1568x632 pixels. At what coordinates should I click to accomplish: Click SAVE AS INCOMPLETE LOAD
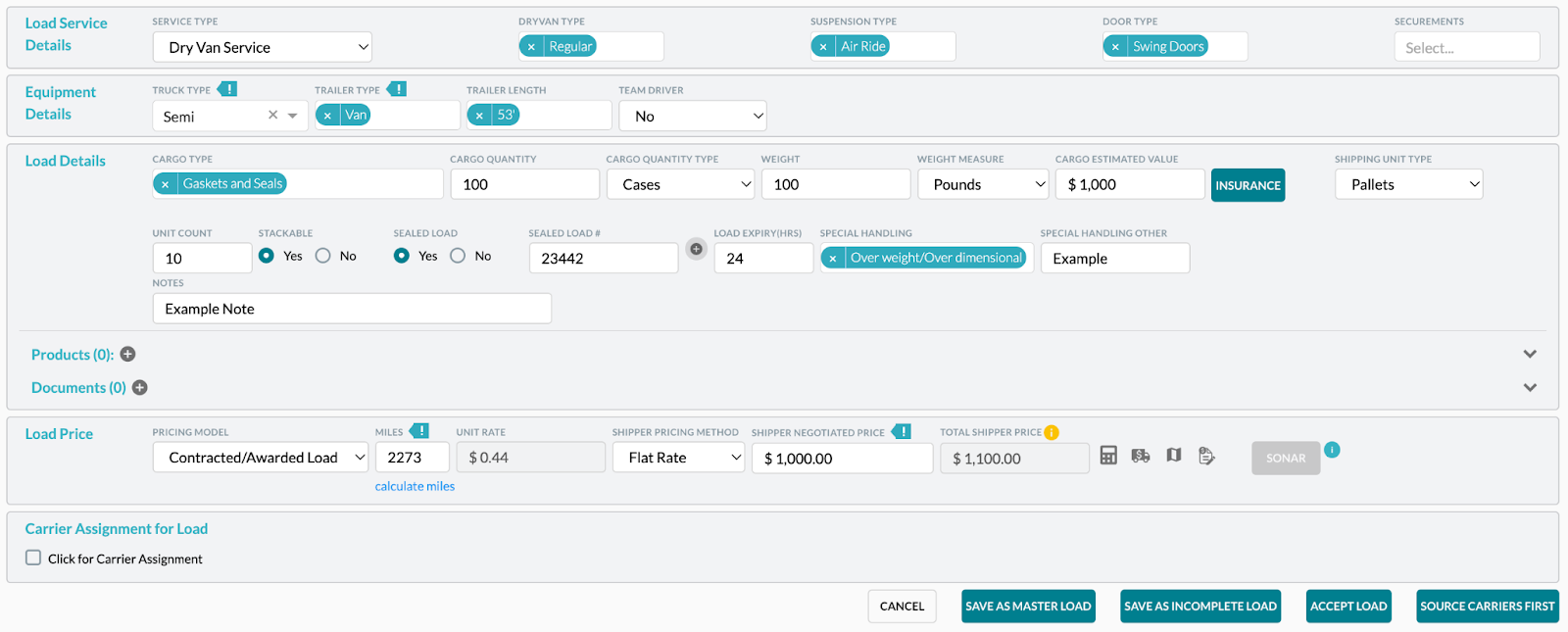[x=1200, y=607]
